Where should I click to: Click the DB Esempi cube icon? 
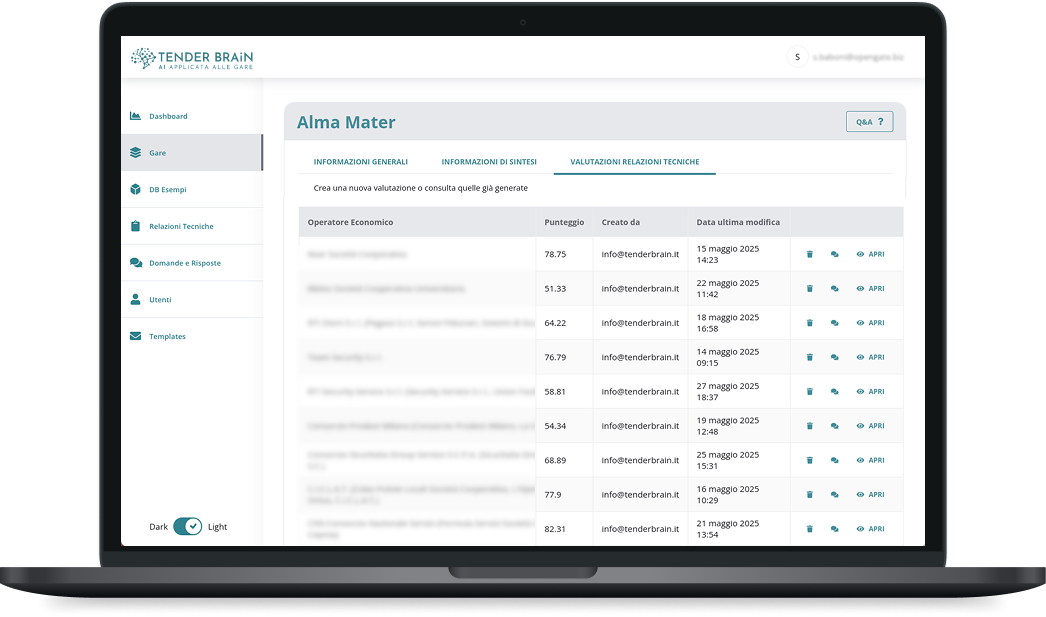click(x=135, y=190)
